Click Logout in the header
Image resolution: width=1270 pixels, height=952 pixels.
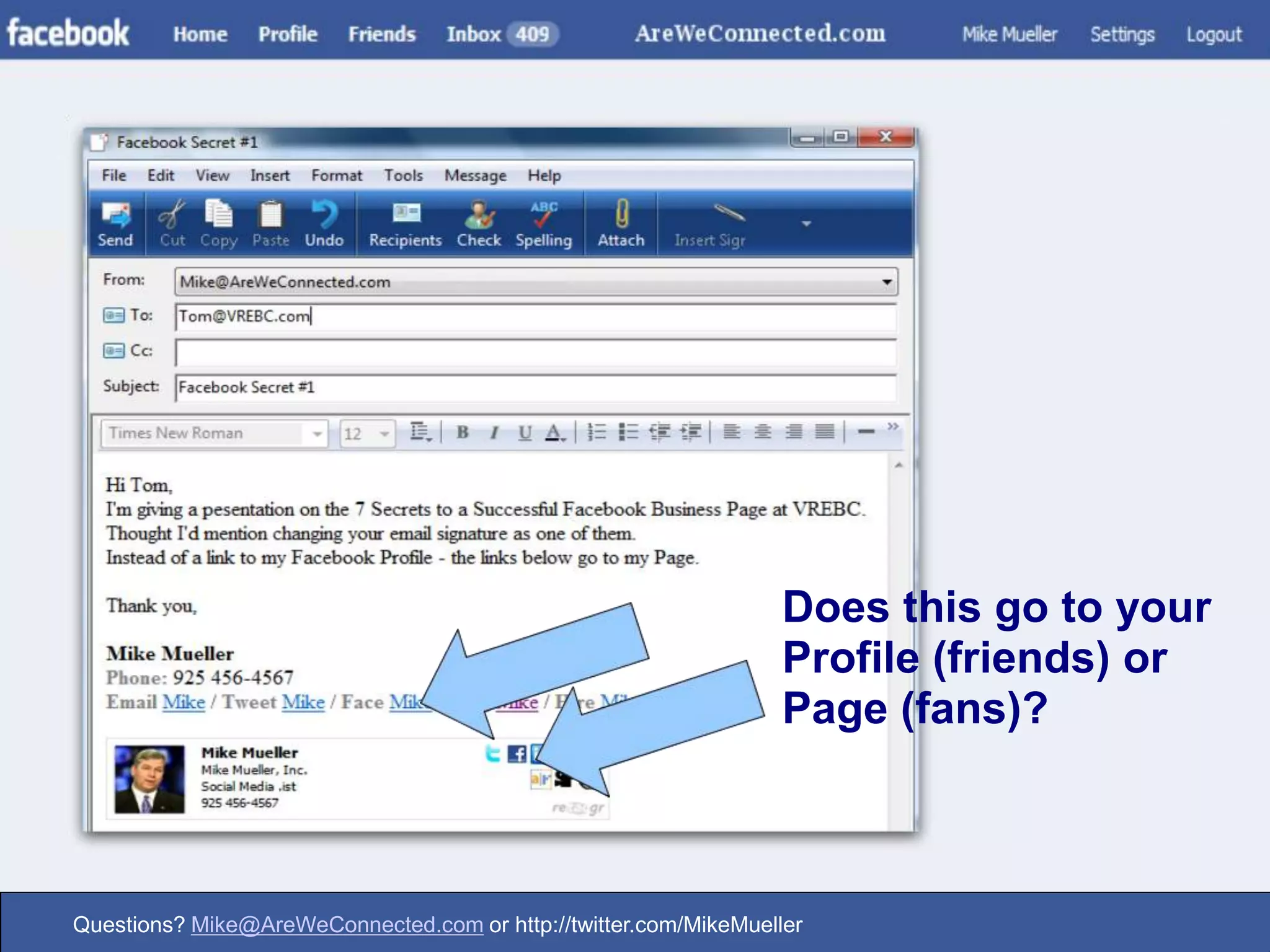tap(1214, 35)
